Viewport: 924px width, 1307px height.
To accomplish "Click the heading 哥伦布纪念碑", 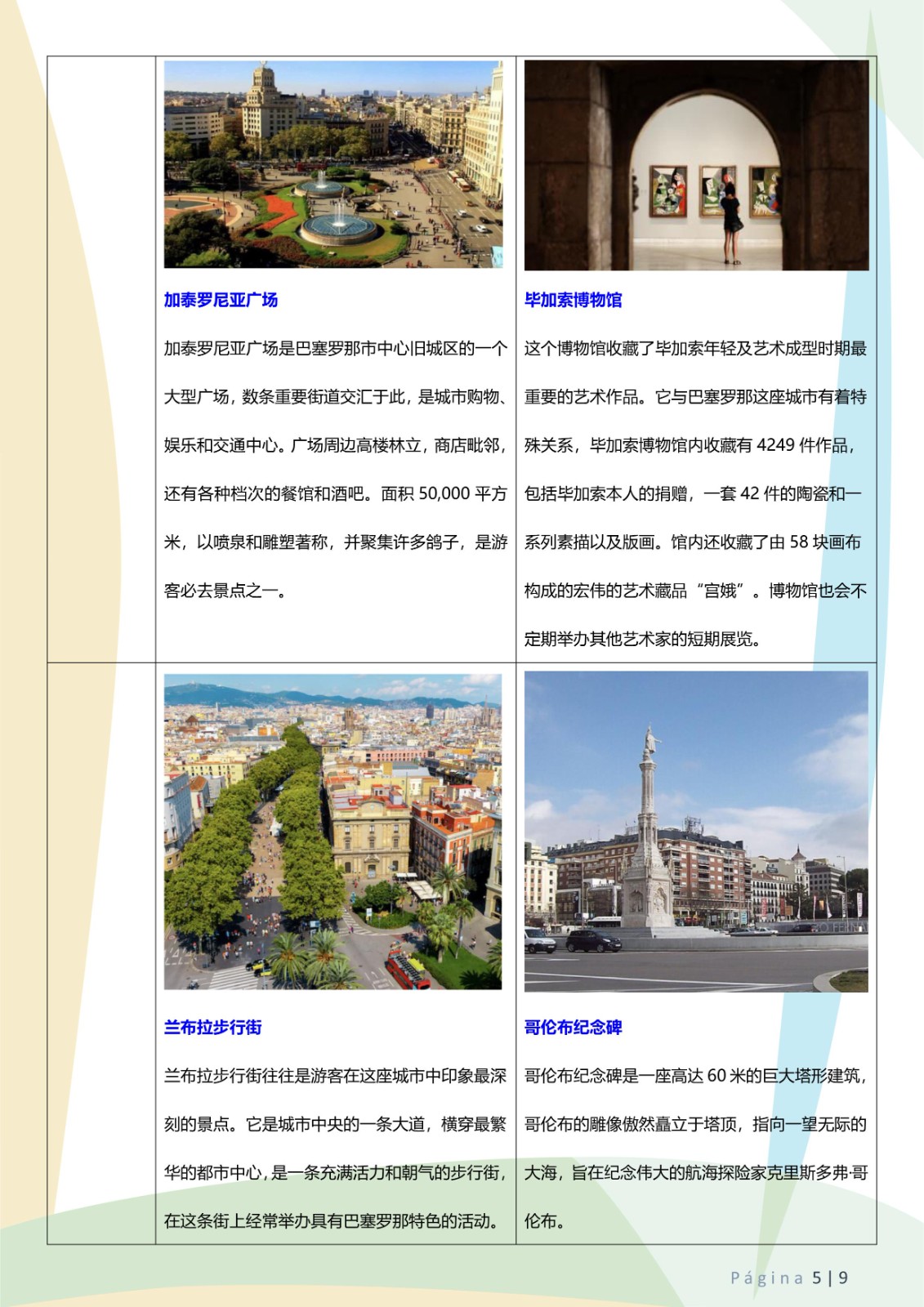I will [x=573, y=1028].
